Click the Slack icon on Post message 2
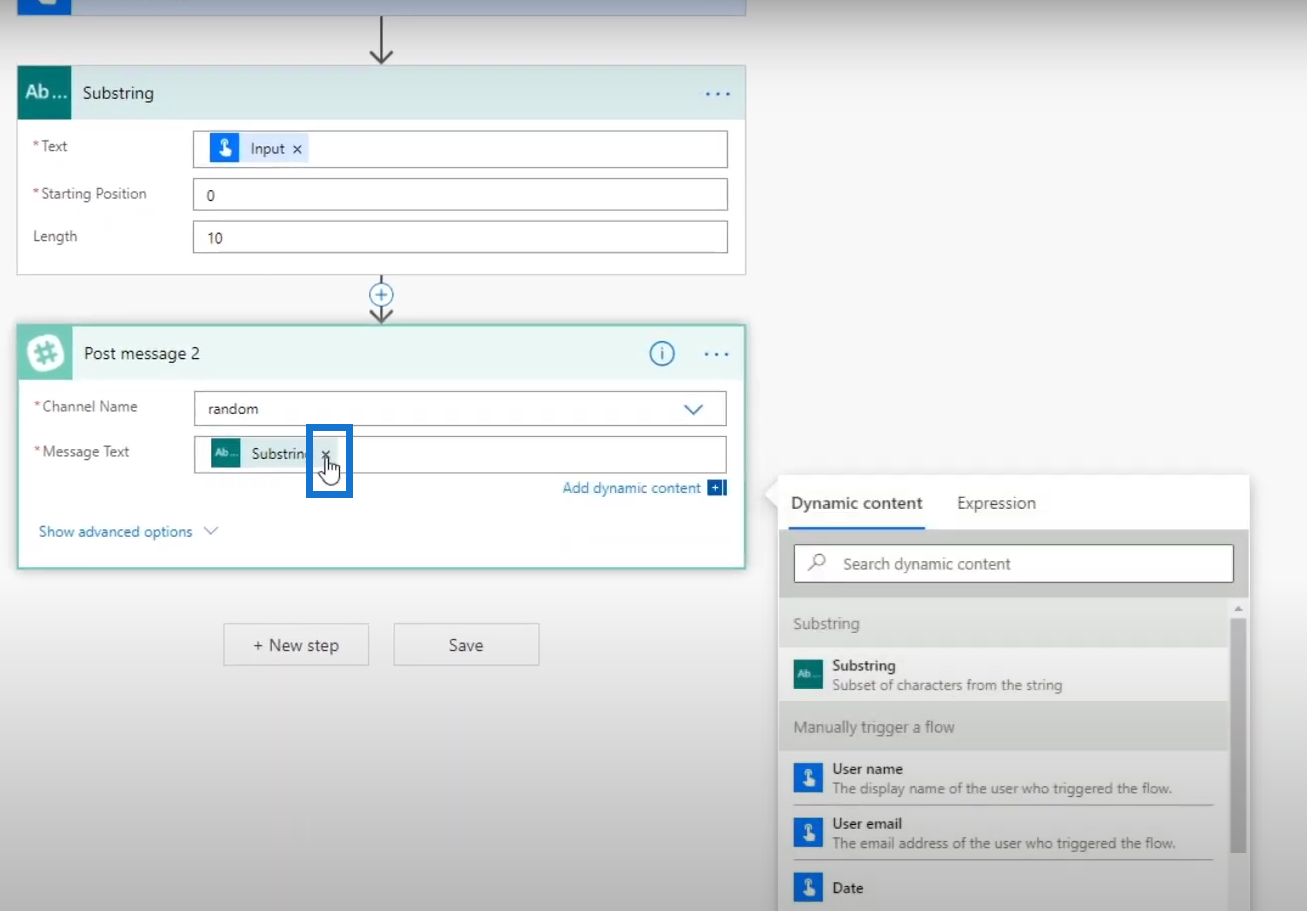The width and height of the screenshot is (1307, 911). coord(45,353)
